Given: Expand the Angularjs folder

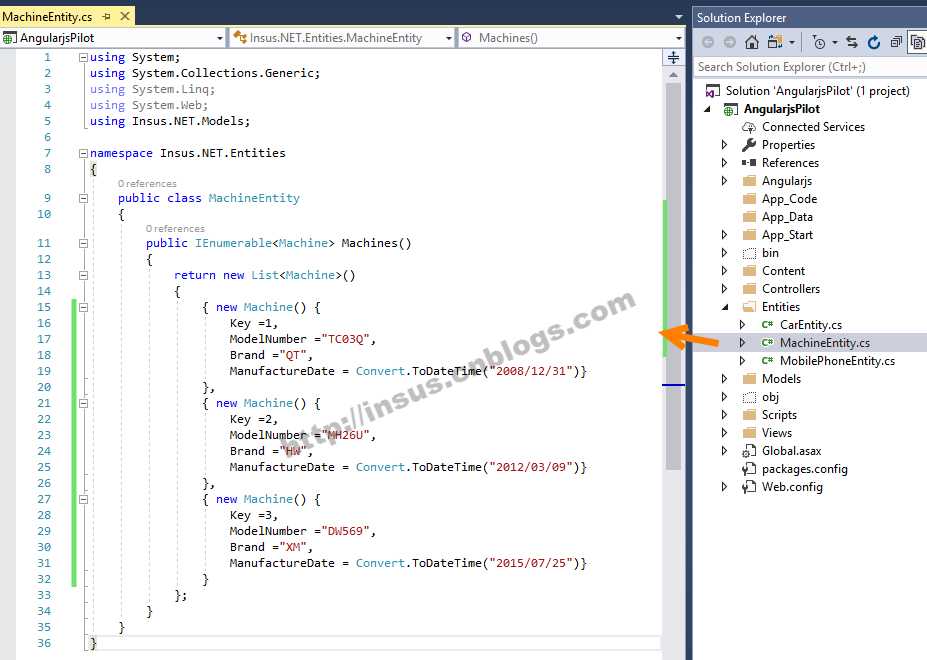Looking at the screenshot, I should point(725,181).
